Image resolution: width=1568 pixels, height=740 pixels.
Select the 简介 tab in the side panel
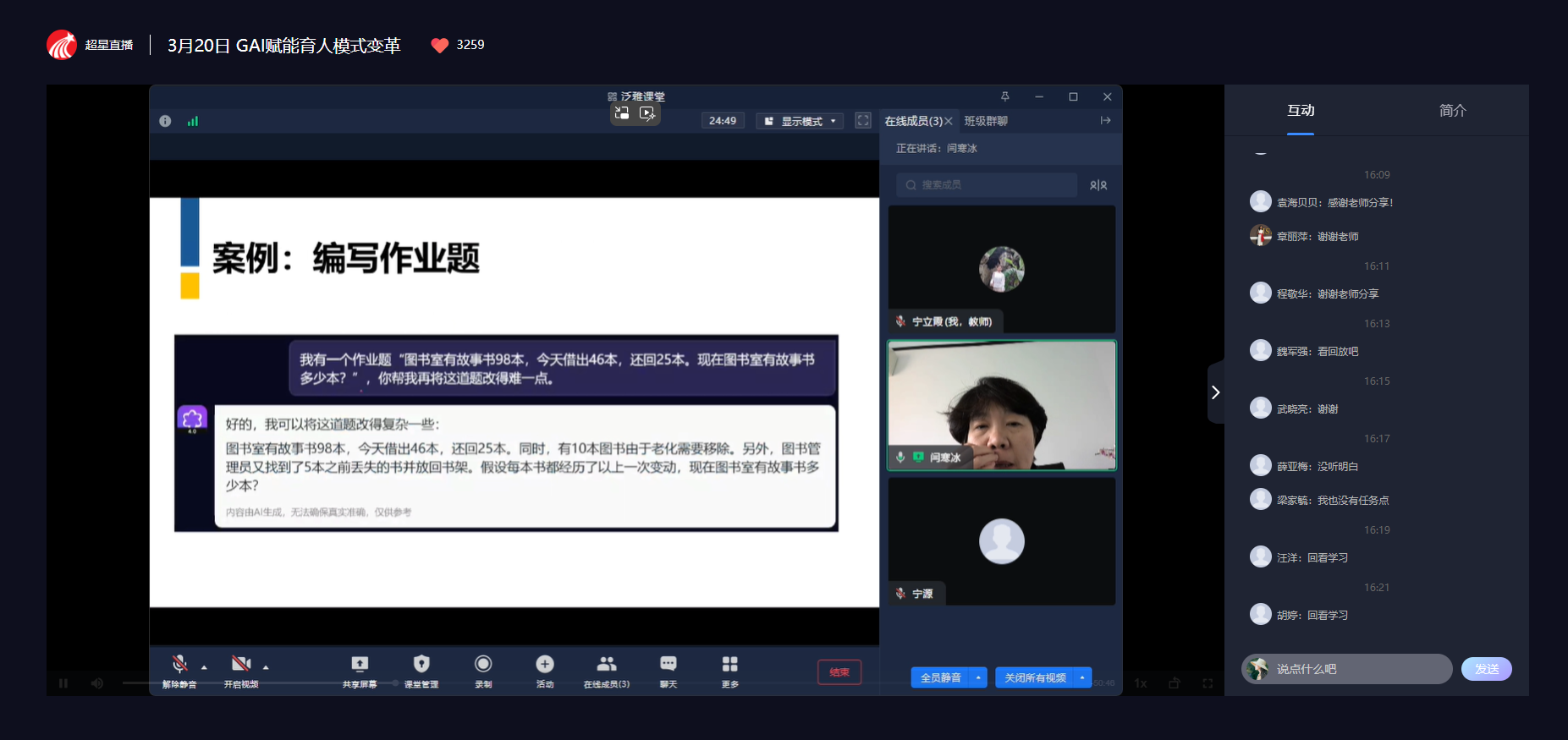click(1452, 111)
